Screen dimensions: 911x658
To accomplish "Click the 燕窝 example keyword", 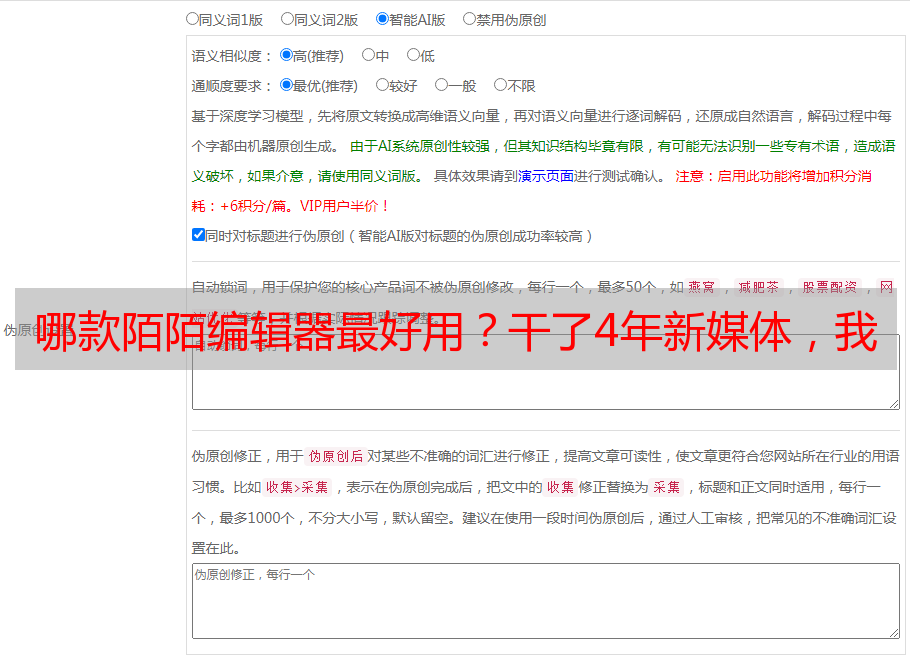I will 701,287.
